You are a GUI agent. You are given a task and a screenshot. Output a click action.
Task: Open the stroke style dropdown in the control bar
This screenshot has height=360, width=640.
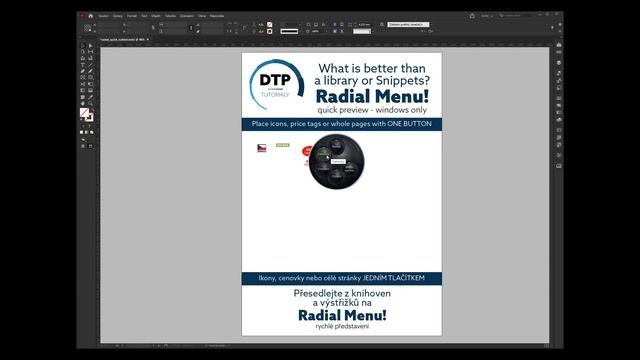[x=289, y=31]
